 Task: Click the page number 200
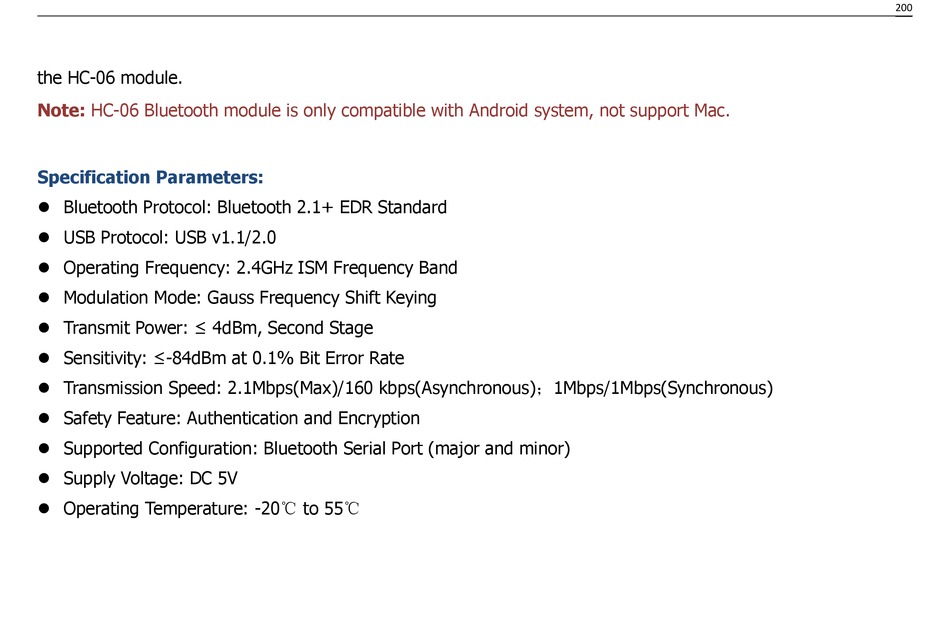[903, 8]
